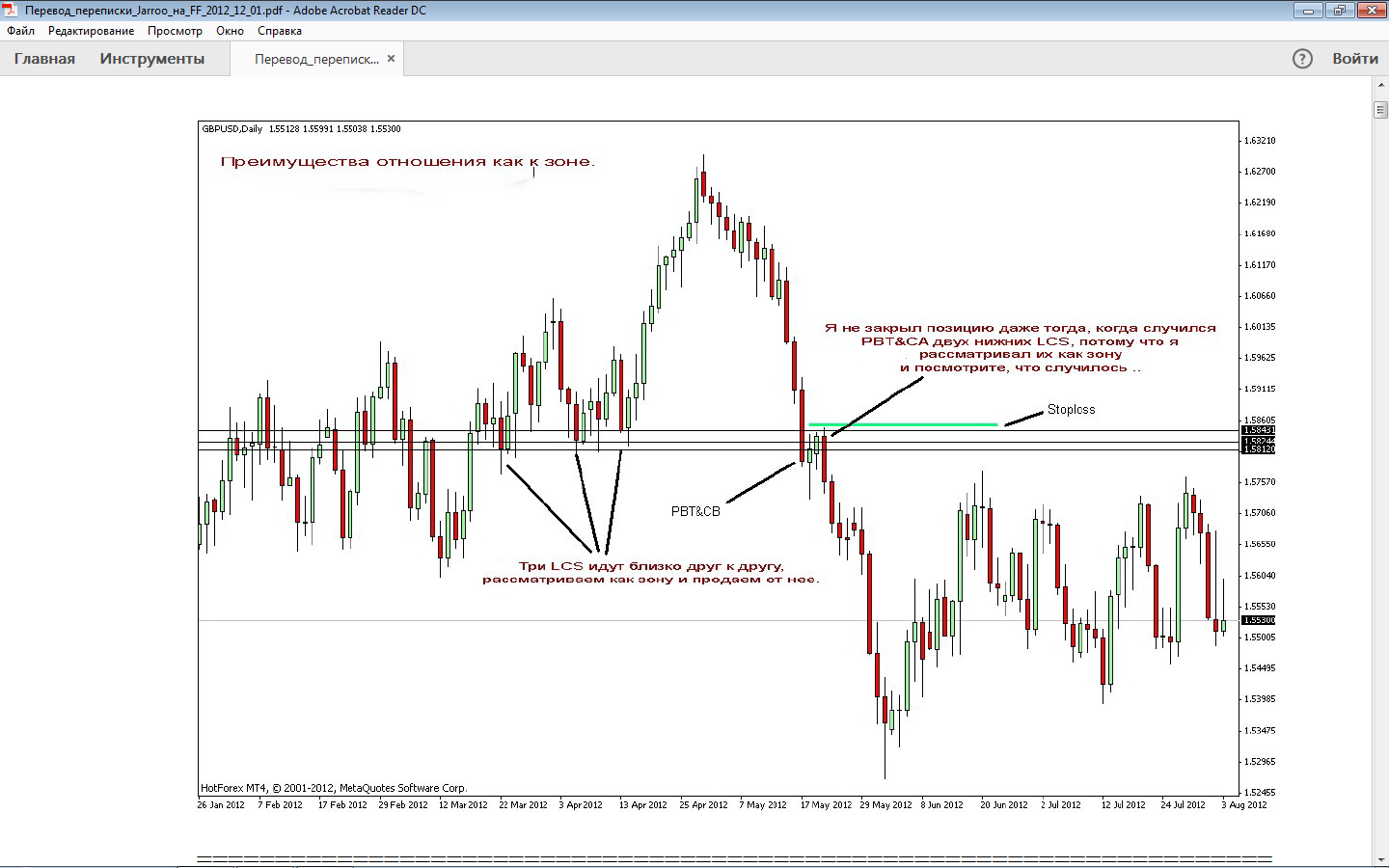Open the Просмотр menu
This screenshot has height=868, width=1389.
coord(175,31)
